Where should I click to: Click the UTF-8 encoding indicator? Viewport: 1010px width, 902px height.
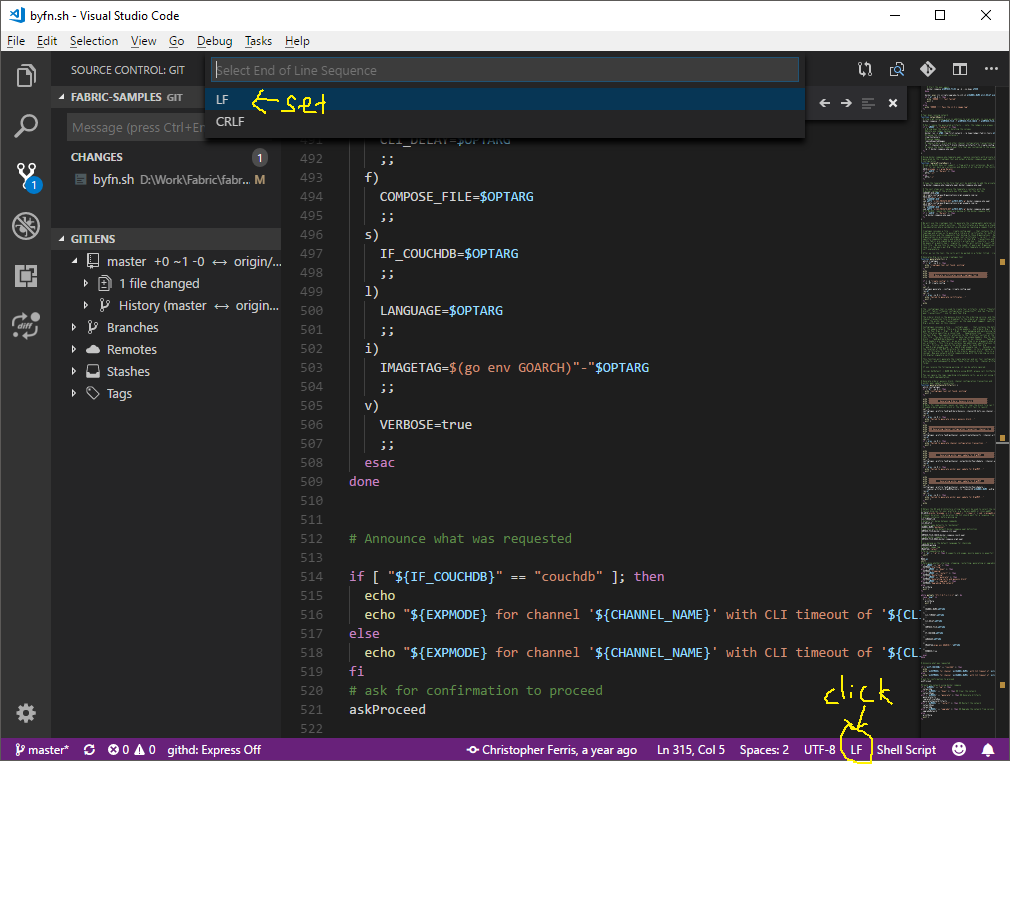[x=819, y=750]
